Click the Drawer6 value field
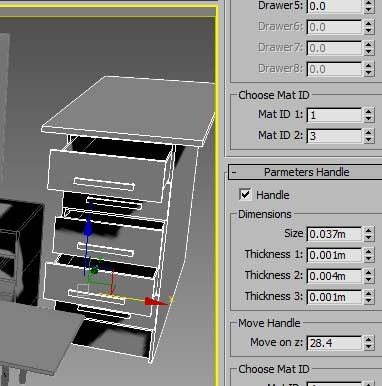The height and width of the screenshot is (386, 382). coord(334,27)
